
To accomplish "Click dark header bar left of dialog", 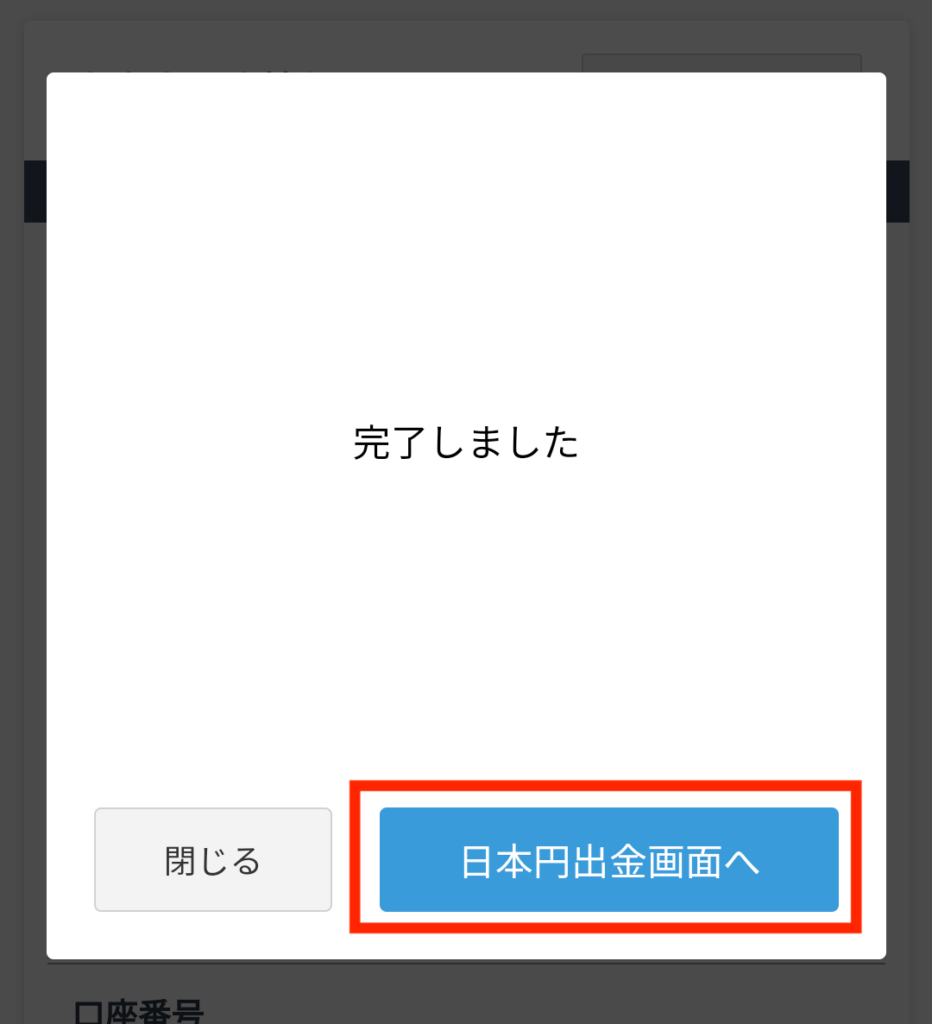I will (35, 191).
